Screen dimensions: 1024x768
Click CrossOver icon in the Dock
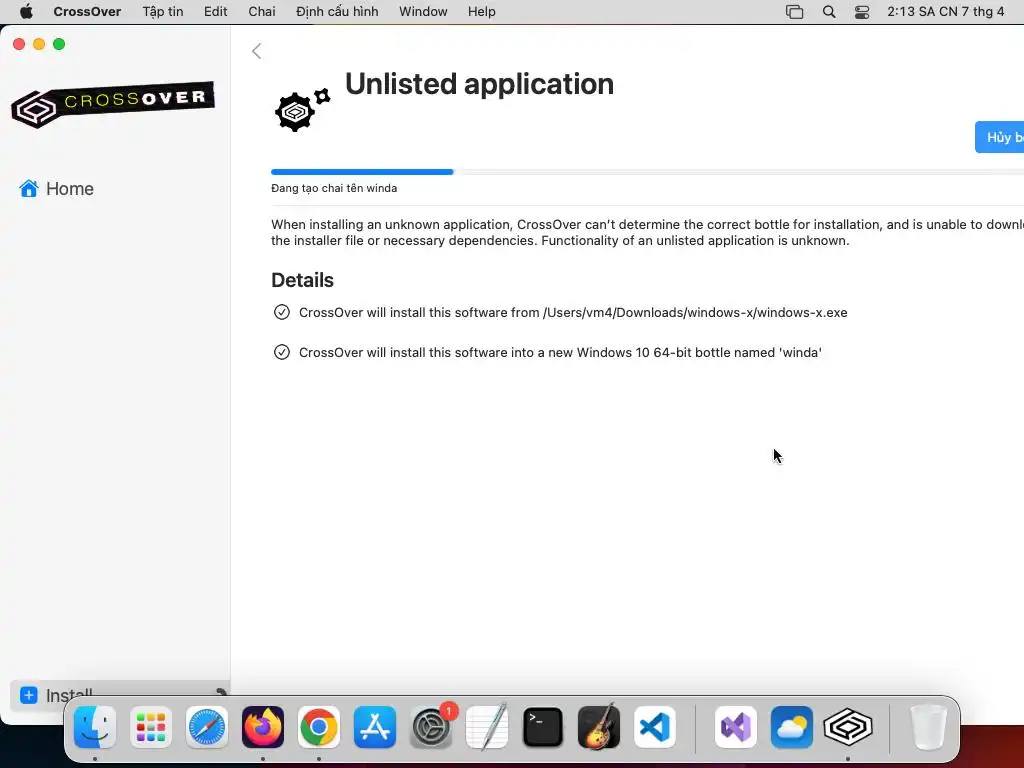[x=848, y=727]
